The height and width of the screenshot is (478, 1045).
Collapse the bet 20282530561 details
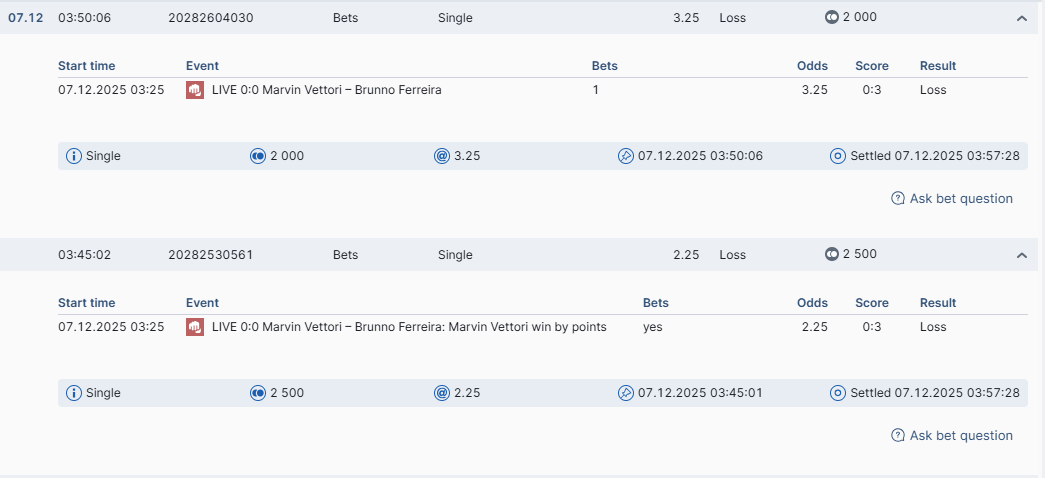(x=1021, y=255)
